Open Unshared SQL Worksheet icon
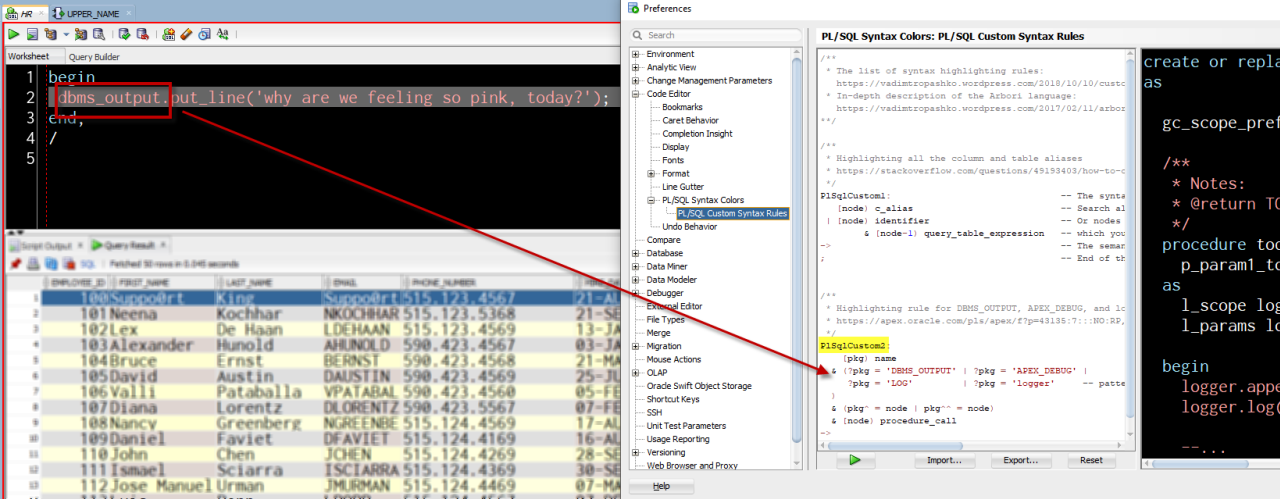 168,34
